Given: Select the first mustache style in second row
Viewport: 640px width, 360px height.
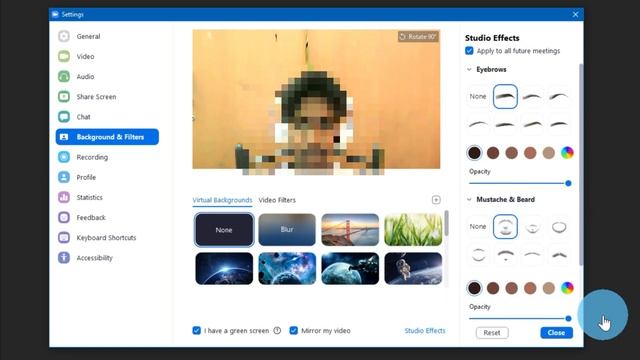Looking at the screenshot, I should [478, 255].
